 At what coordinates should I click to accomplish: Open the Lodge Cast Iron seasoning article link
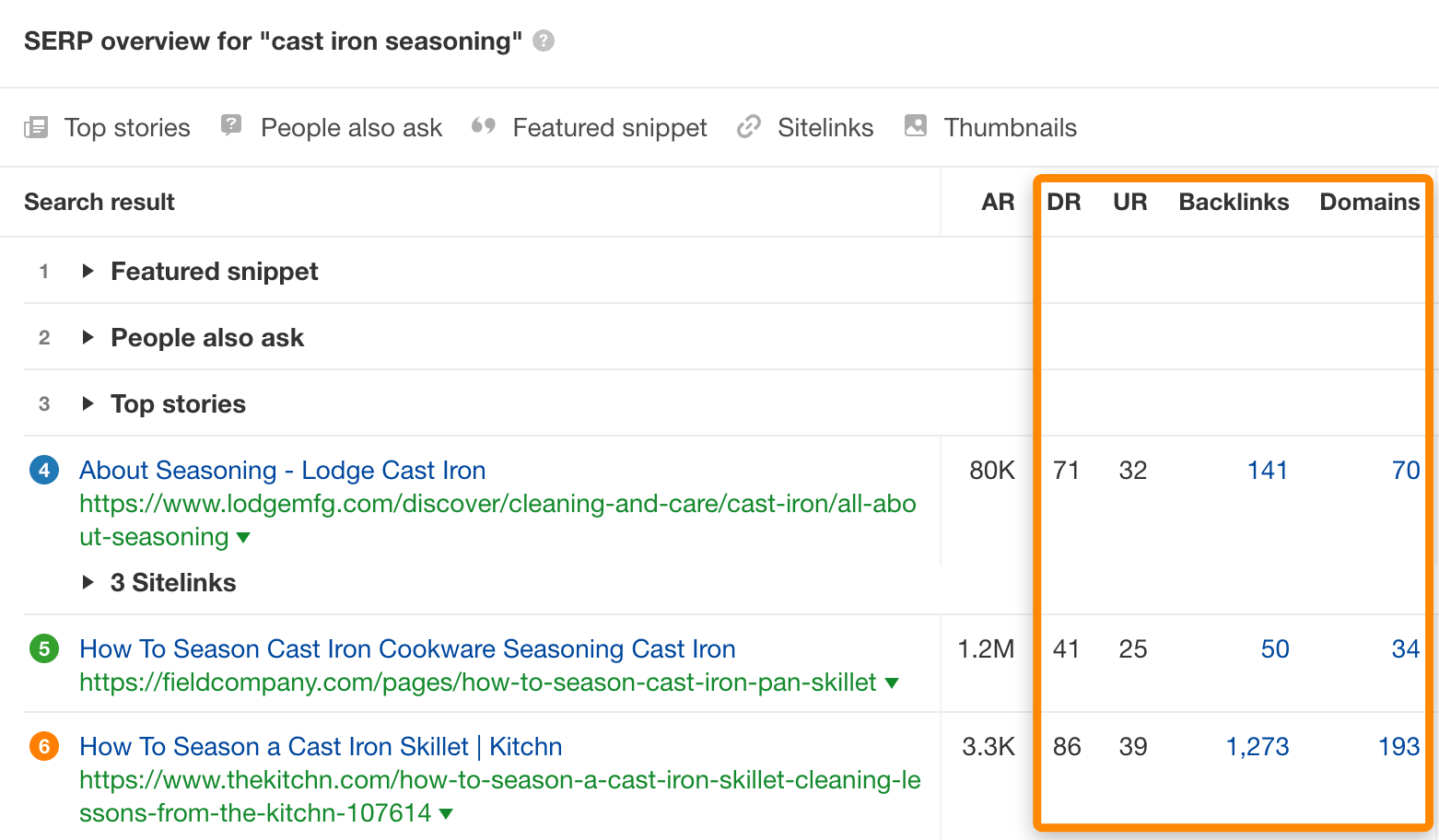[282, 470]
